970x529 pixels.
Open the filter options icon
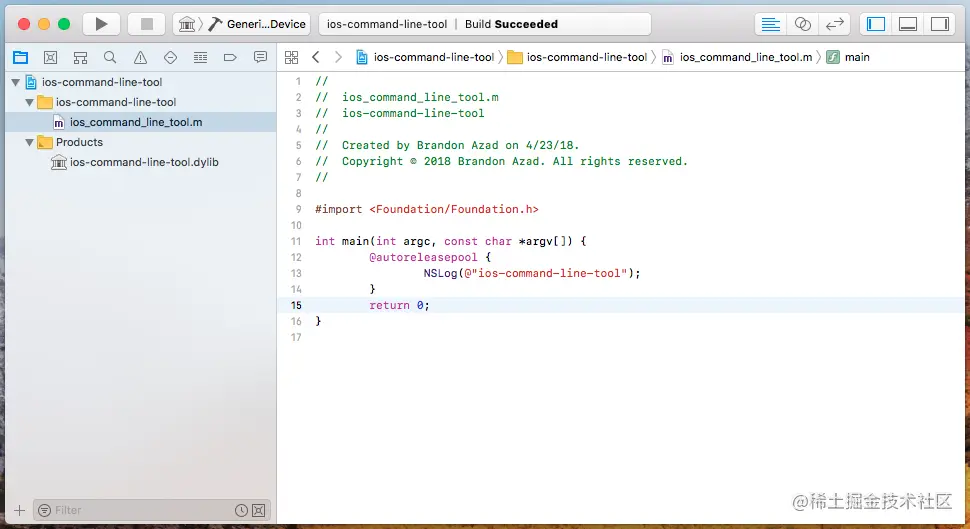click(x=45, y=510)
